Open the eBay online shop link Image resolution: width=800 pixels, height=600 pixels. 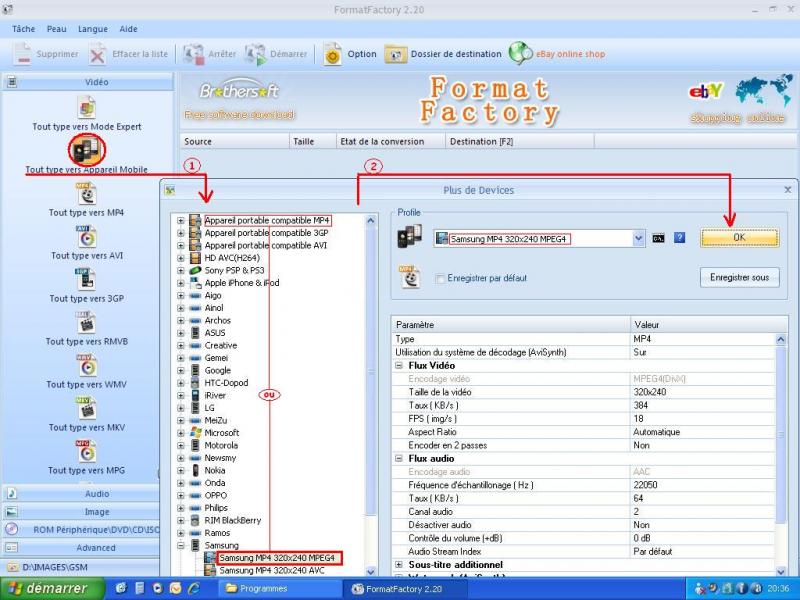pyautogui.click(x=570, y=54)
